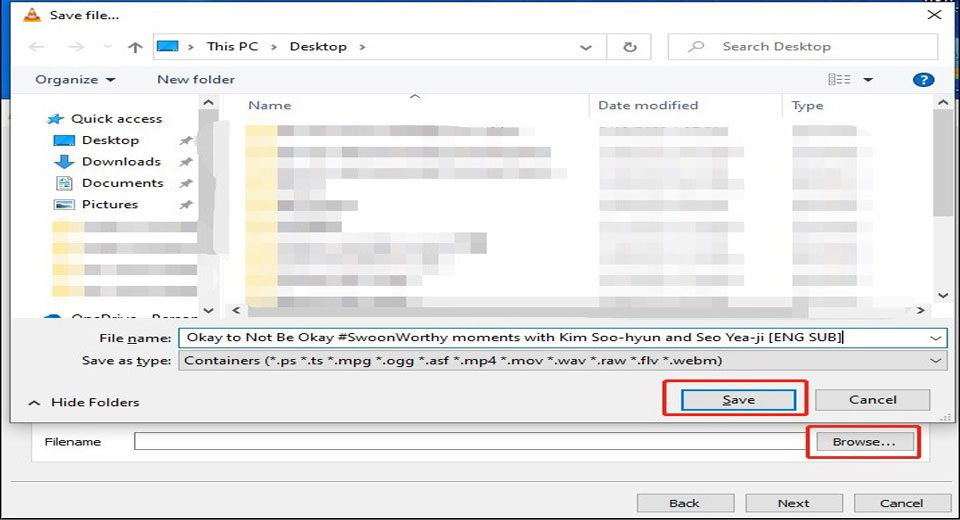Collapse folders via Hide Folders
Viewport: 960px width, 520px height.
(x=84, y=402)
